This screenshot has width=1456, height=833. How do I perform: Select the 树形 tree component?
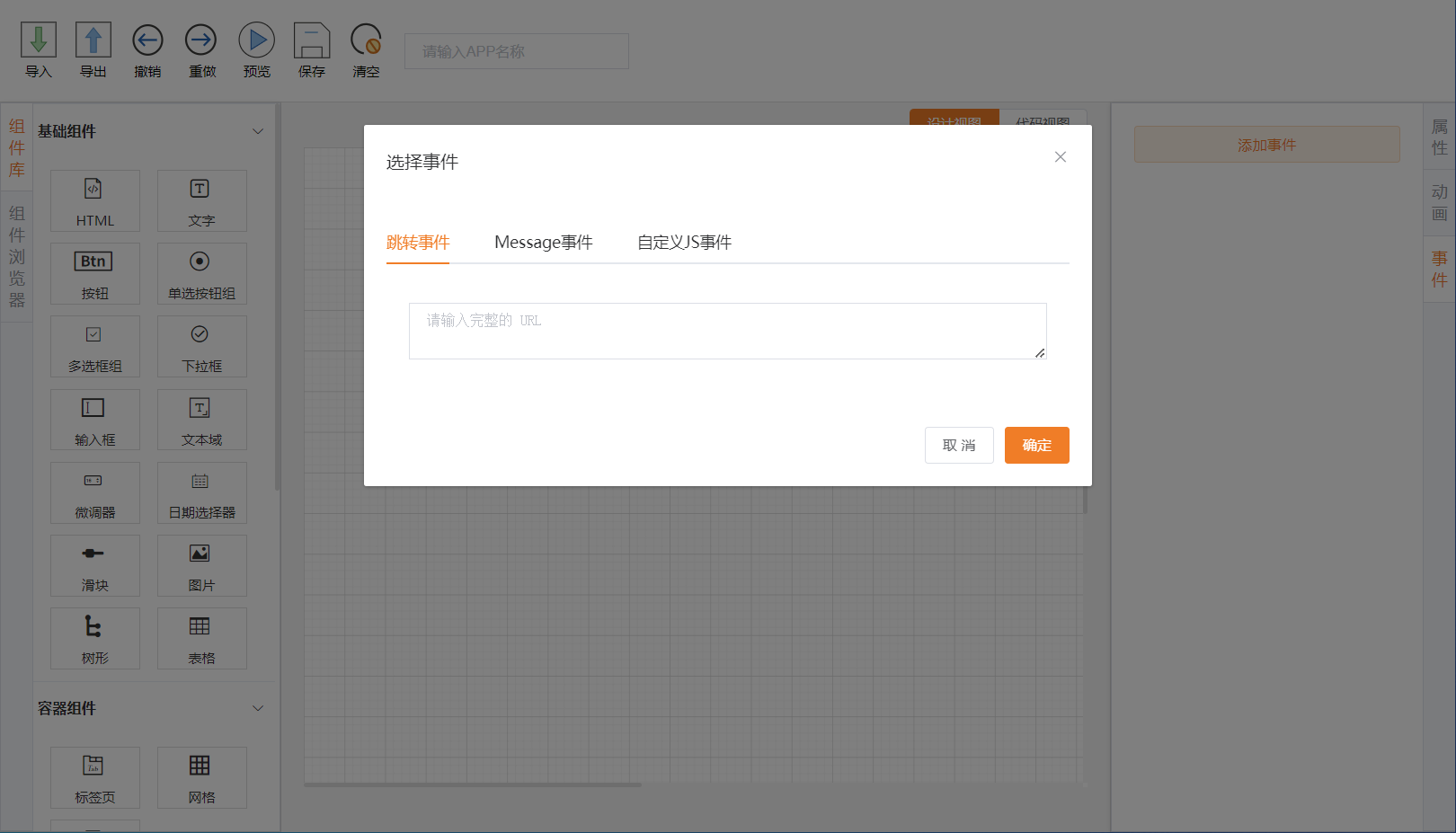click(x=95, y=638)
